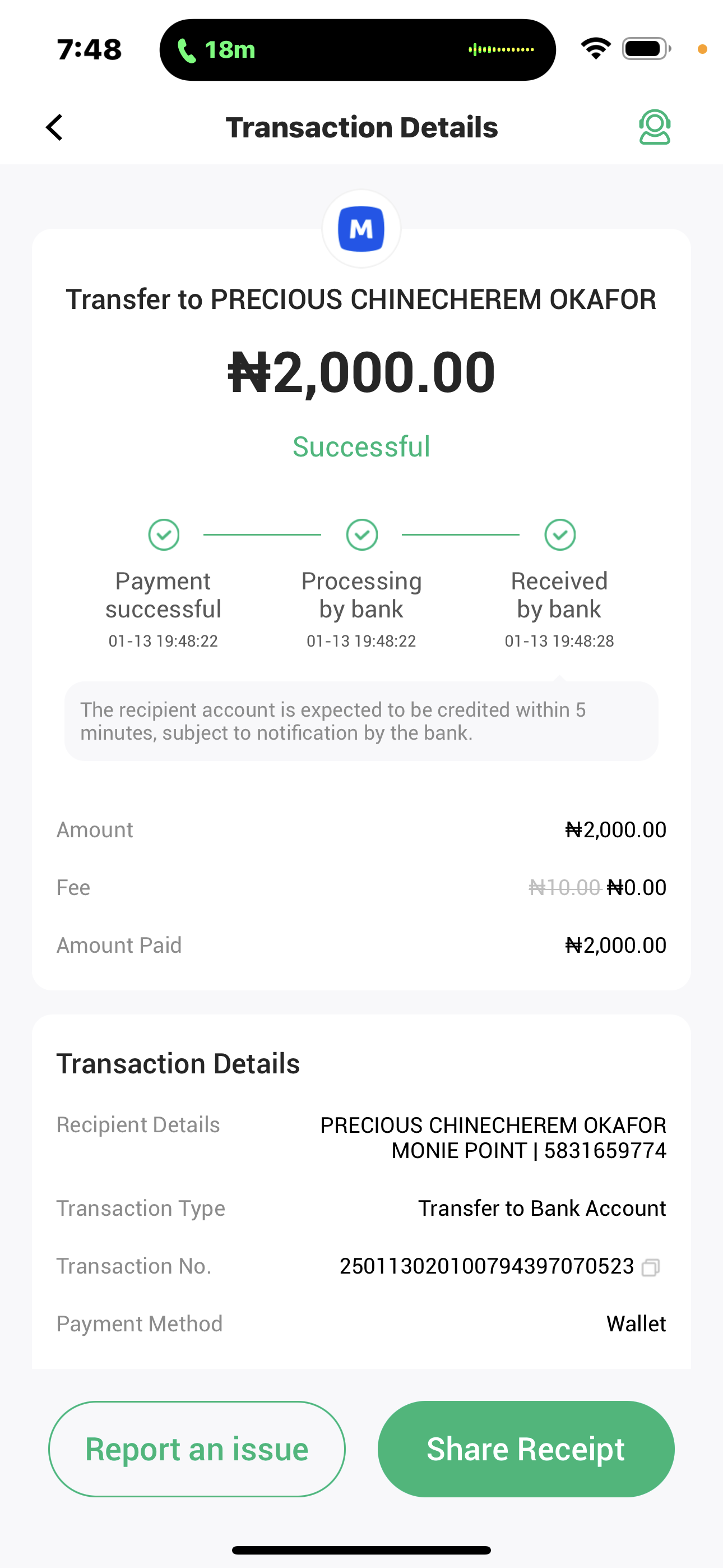
Task: Copy the transaction number icon
Action: tap(651, 1267)
